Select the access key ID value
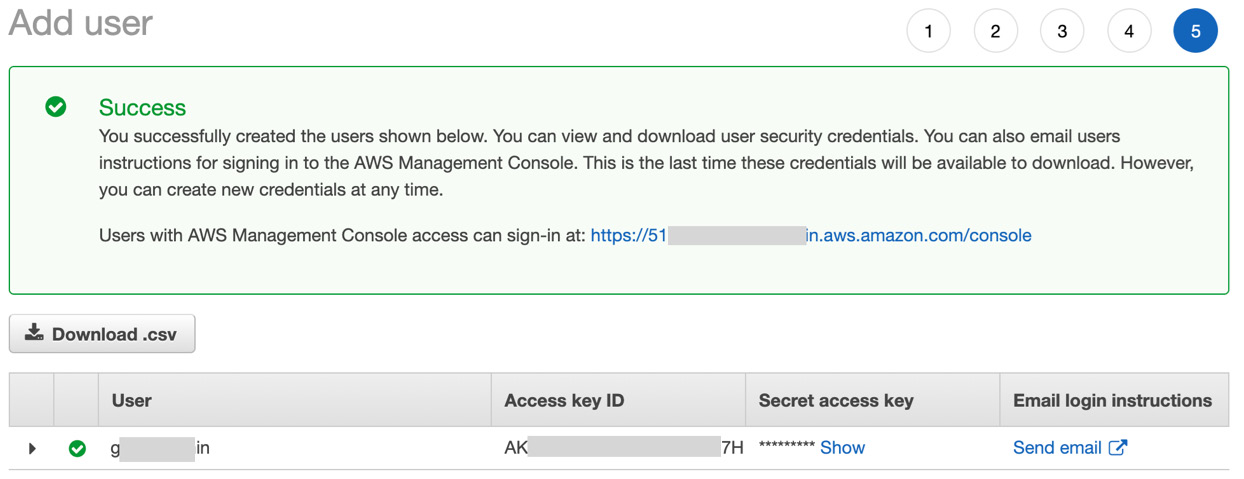 click(x=624, y=448)
